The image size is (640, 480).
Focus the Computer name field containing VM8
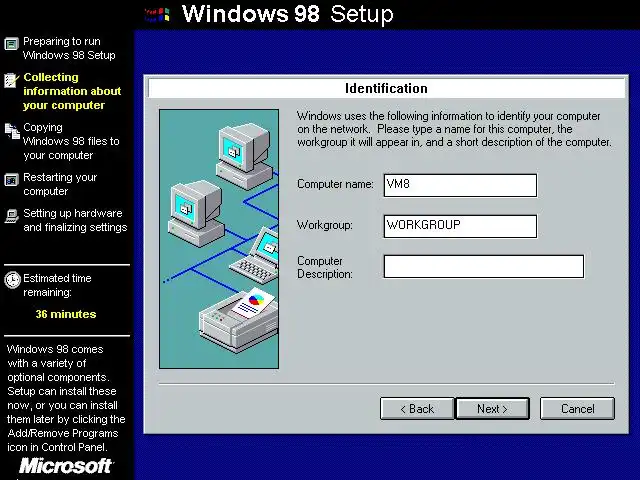tap(460, 185)
